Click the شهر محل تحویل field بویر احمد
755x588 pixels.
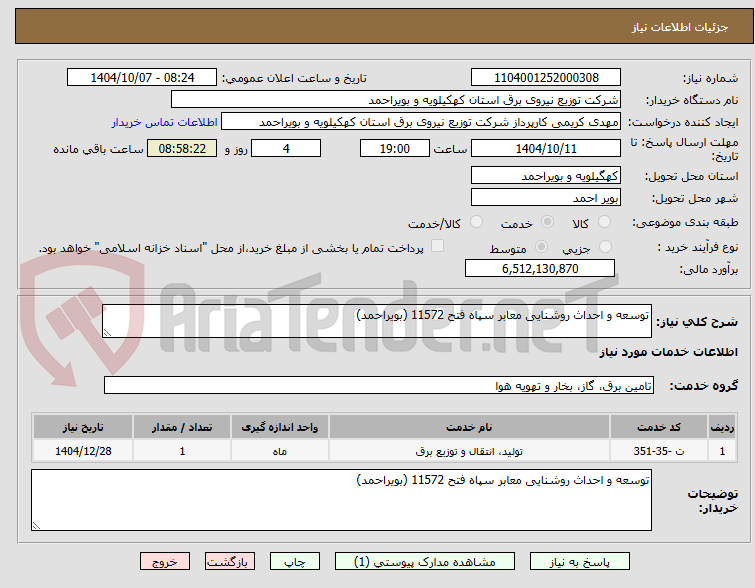pyautogui.click(x=546, y=197)
